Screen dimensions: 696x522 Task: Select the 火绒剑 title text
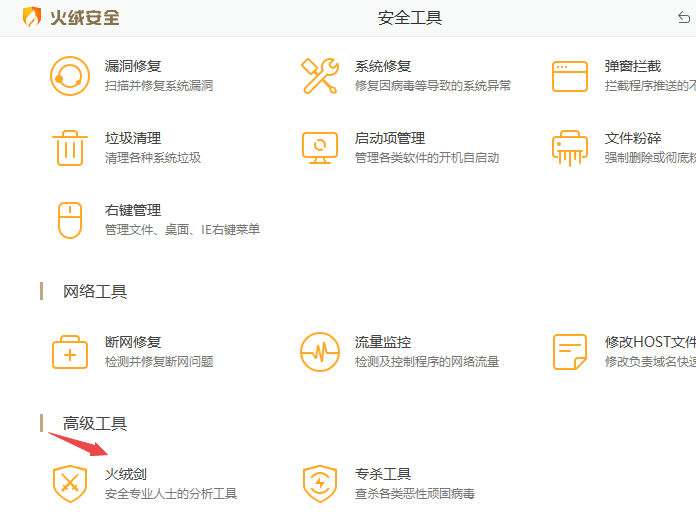[126, 475]
